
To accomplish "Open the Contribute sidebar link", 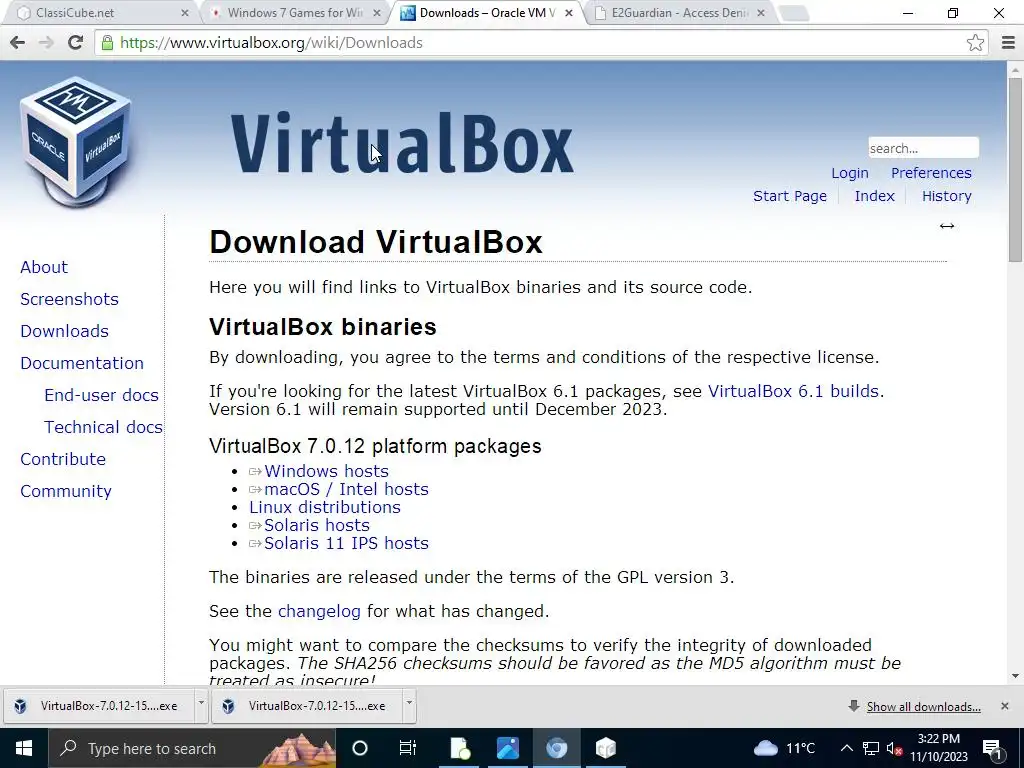I will tap(63, 459).
